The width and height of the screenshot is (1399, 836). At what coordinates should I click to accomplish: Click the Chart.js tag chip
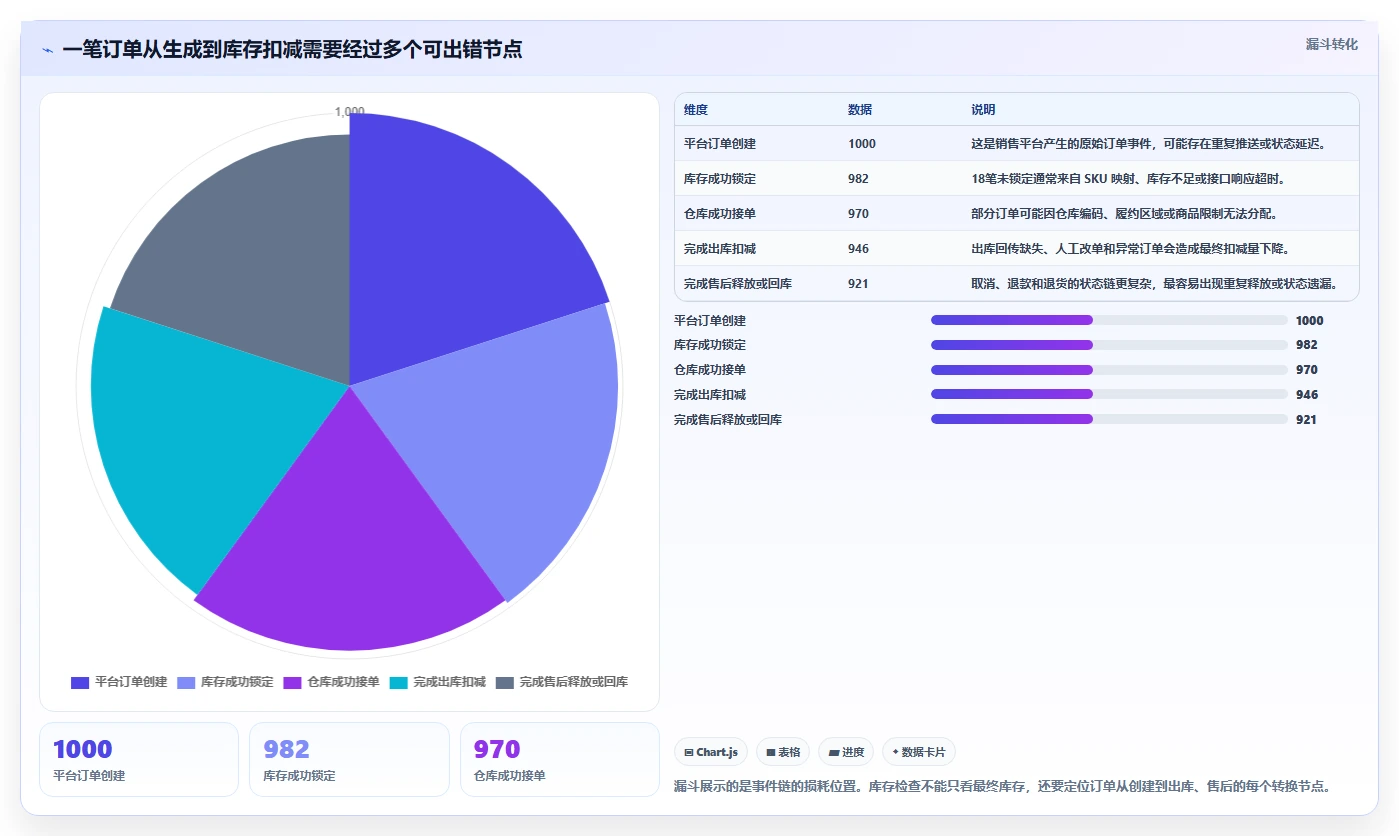tap(711, 752)
